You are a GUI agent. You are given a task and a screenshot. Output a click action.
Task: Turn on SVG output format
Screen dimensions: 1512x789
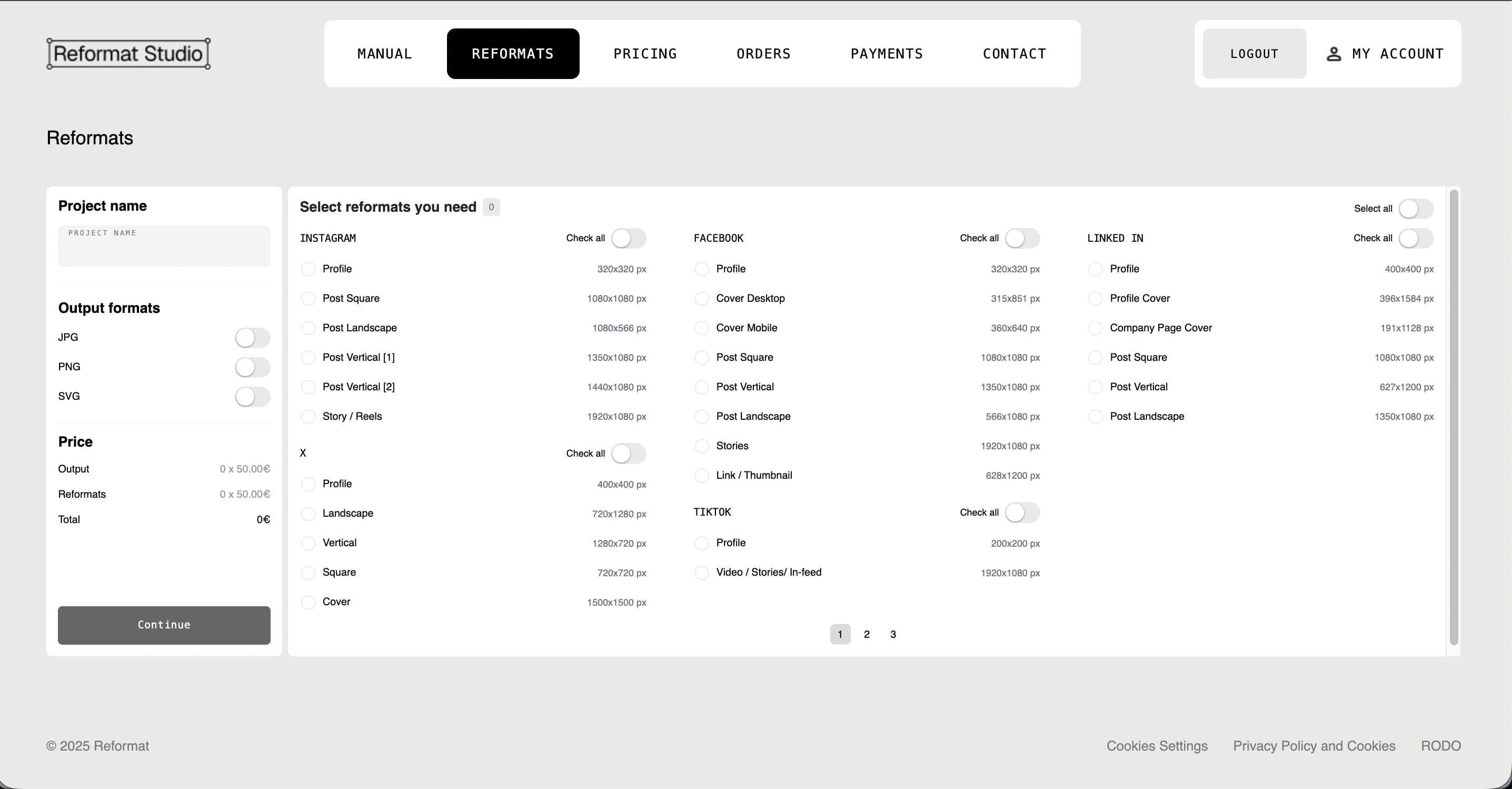click(252, 397)
